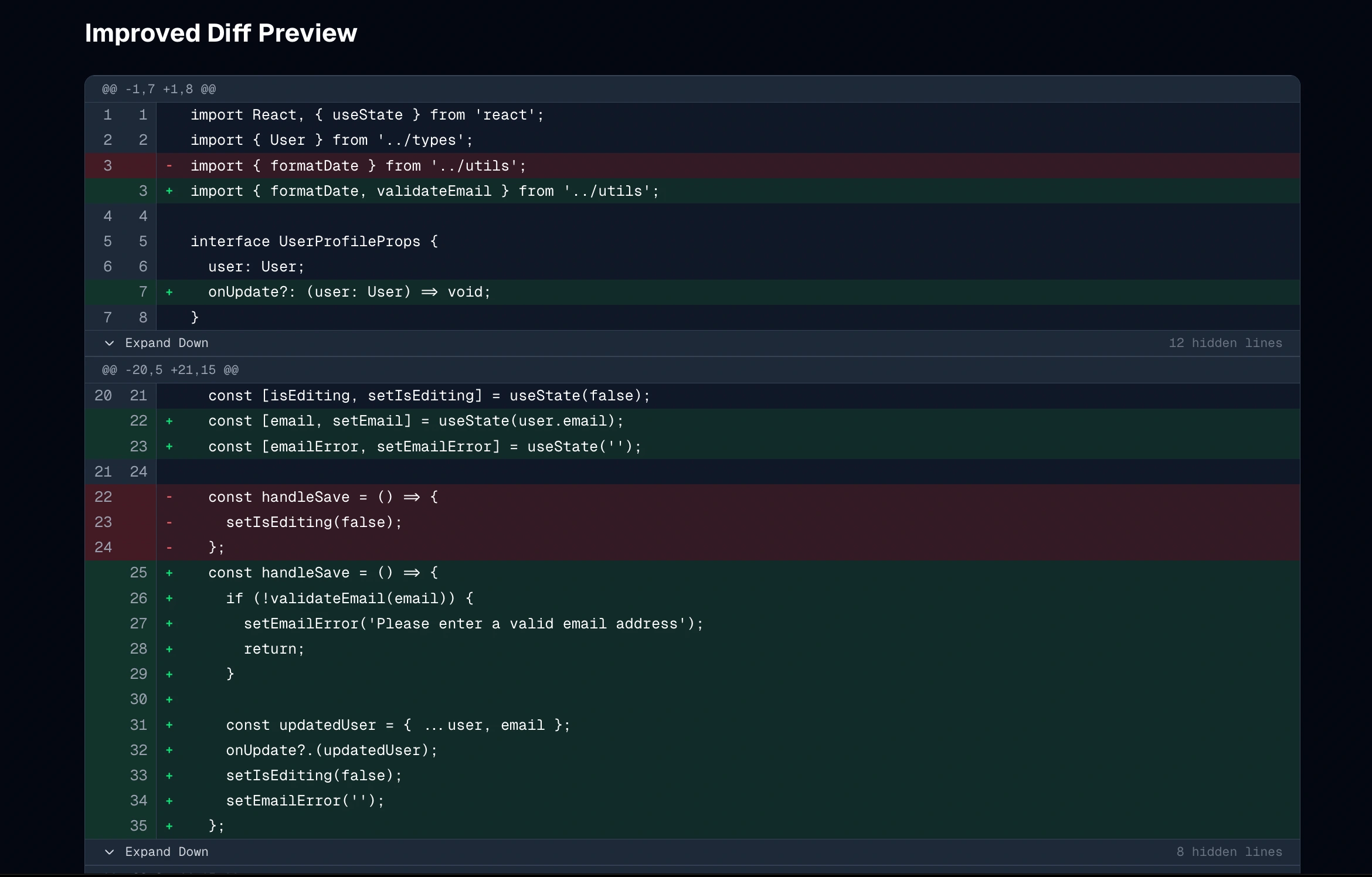Click the Improved Diff Preview heading
This screenshot has width=1372, height=877.
pyautogui.click(x=221, y=33)
